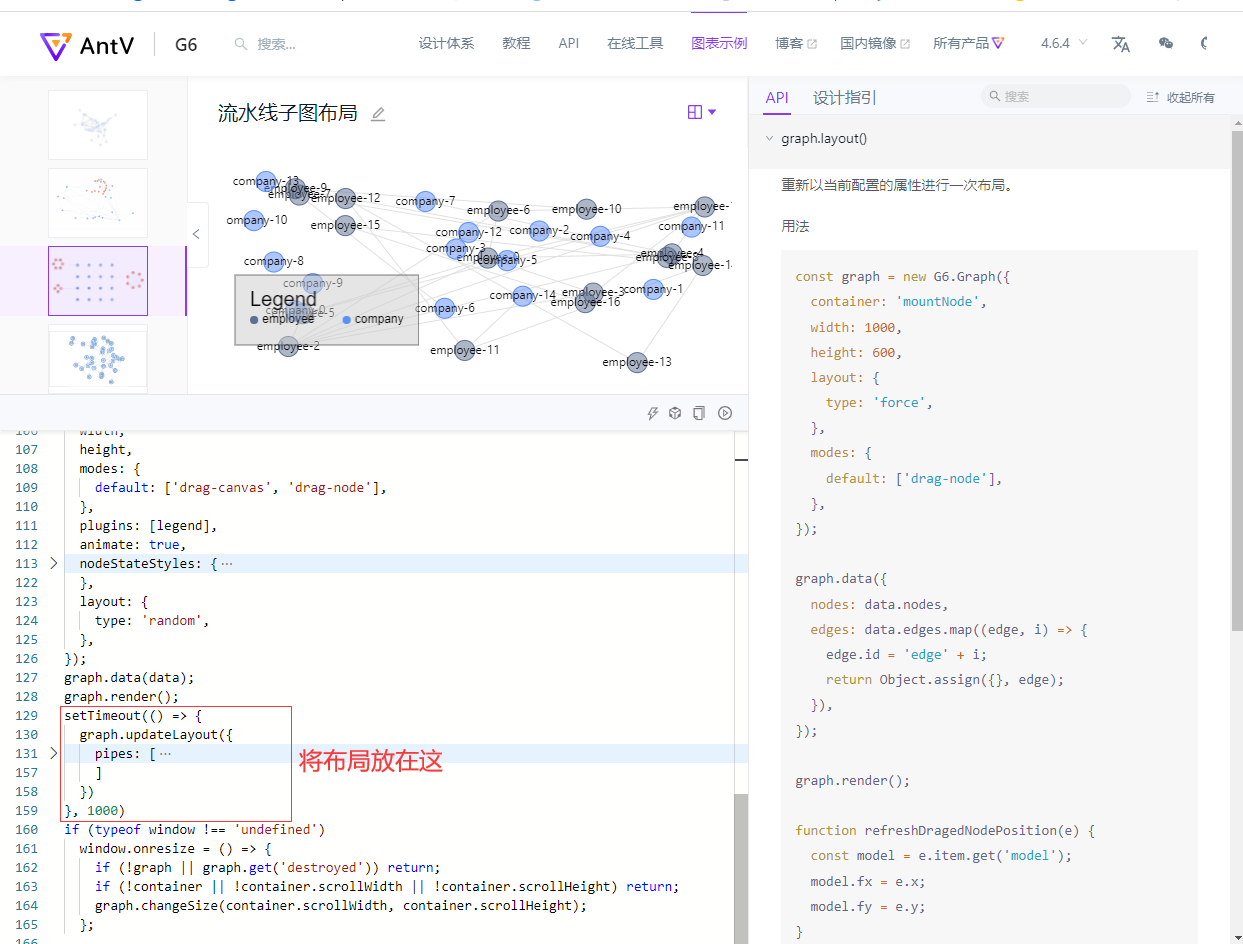Screen dimensions: 1243x944
Task: Edit the title with the pencil button
Action: click(377, 115)
